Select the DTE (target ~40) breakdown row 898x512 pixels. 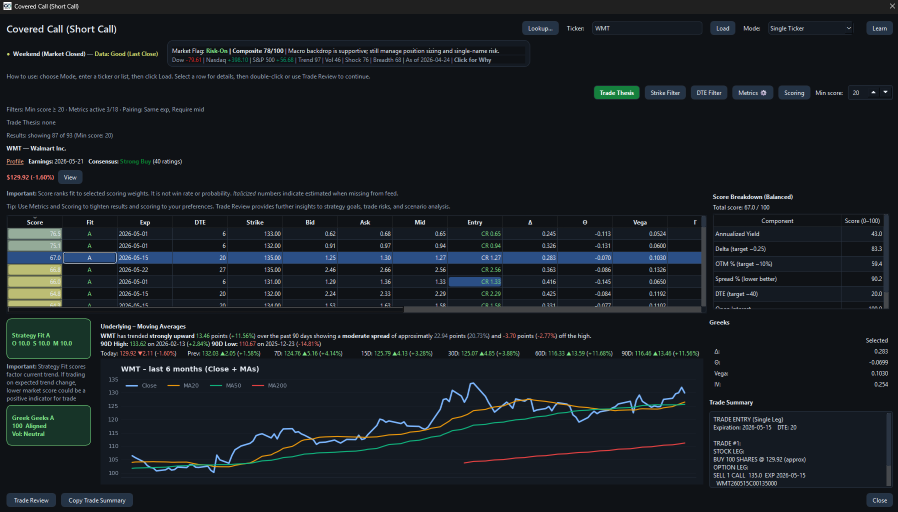[x=798, y=294]
